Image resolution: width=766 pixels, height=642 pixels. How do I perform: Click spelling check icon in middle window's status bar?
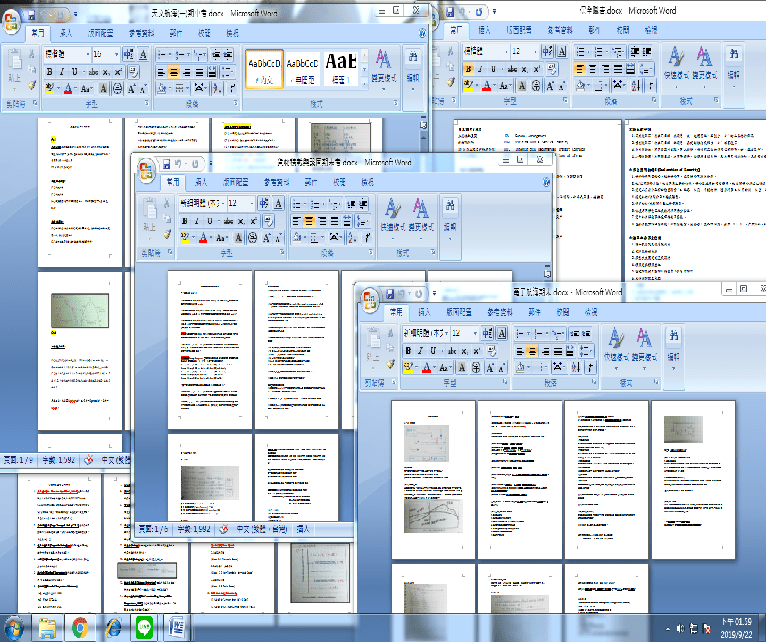tap(224, 529)
